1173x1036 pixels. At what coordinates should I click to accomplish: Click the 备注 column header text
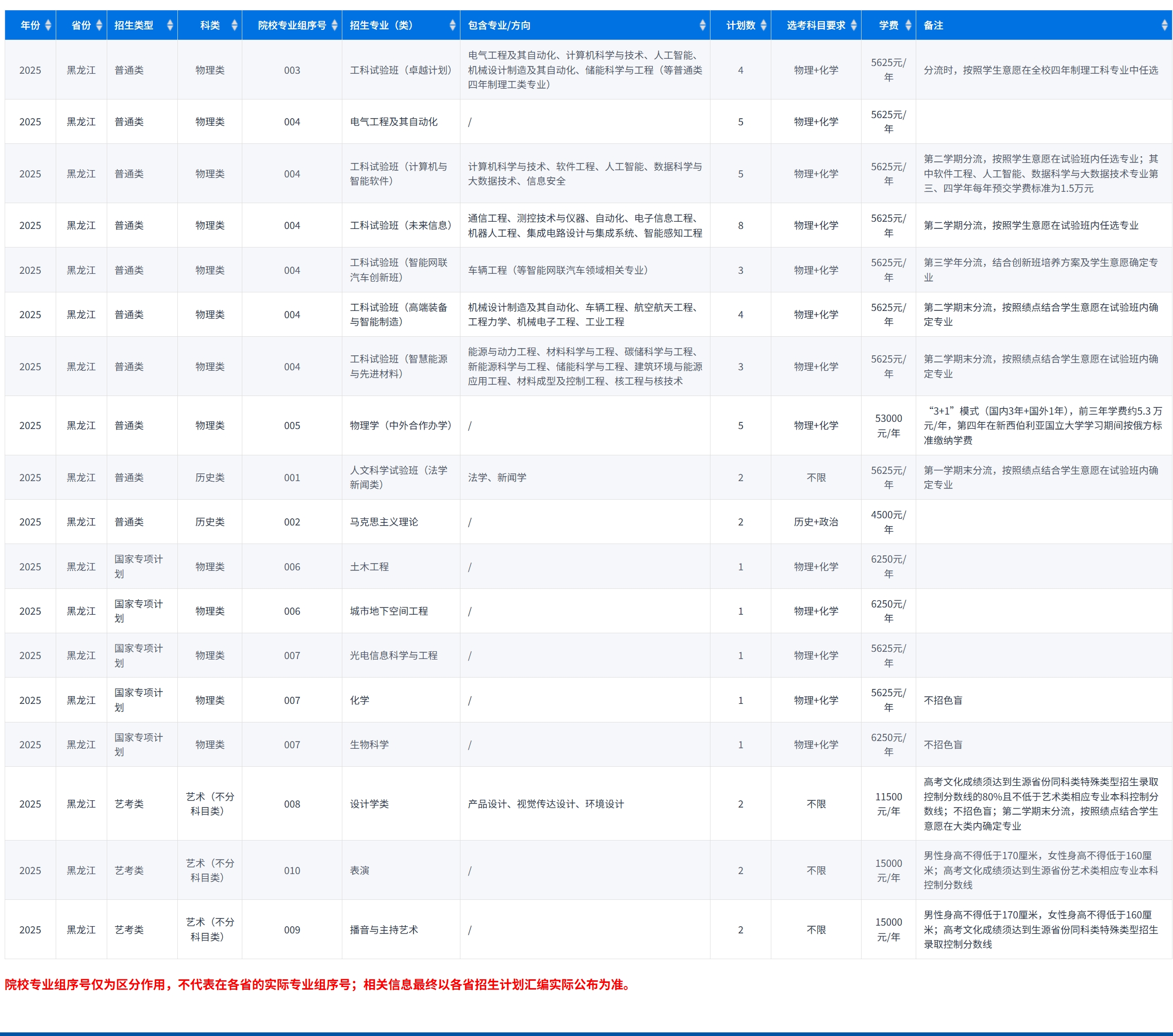[x=933, y=25]
